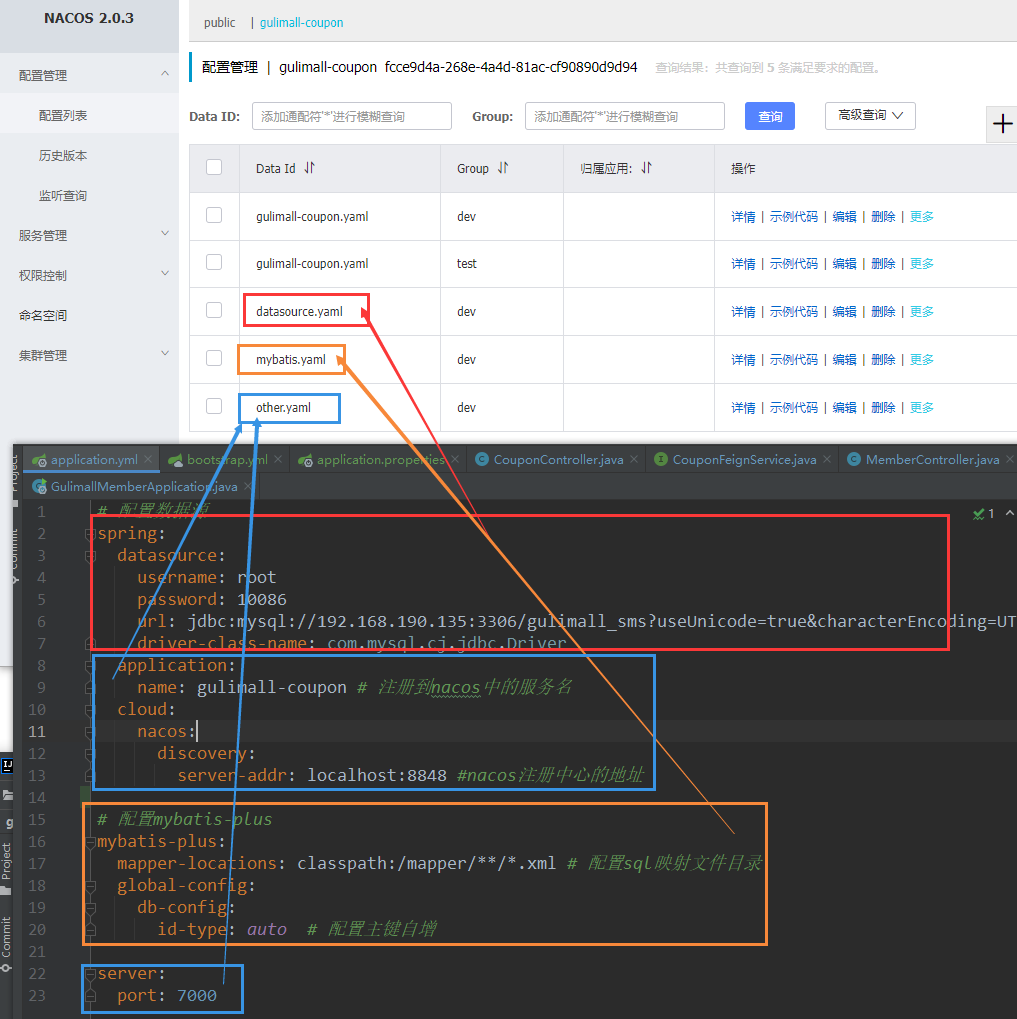Switch to application.properties editor tab

[380, 459]
